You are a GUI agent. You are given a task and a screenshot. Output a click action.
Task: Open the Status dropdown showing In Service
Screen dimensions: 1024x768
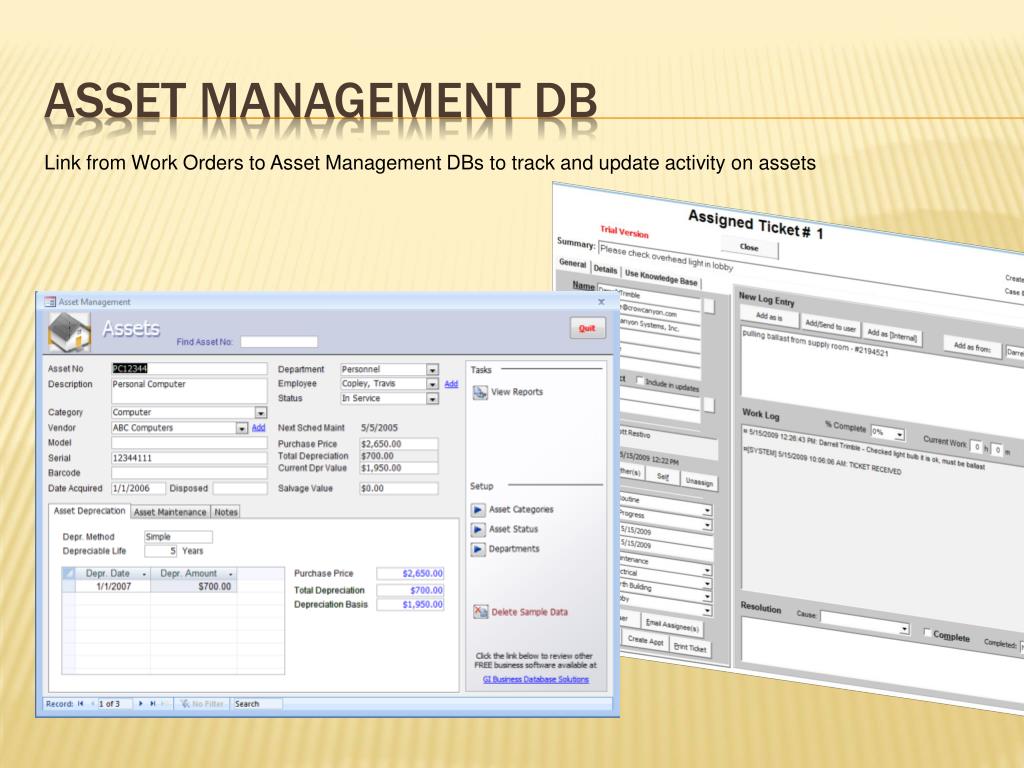pyautogui.click(x=432, y=398)
